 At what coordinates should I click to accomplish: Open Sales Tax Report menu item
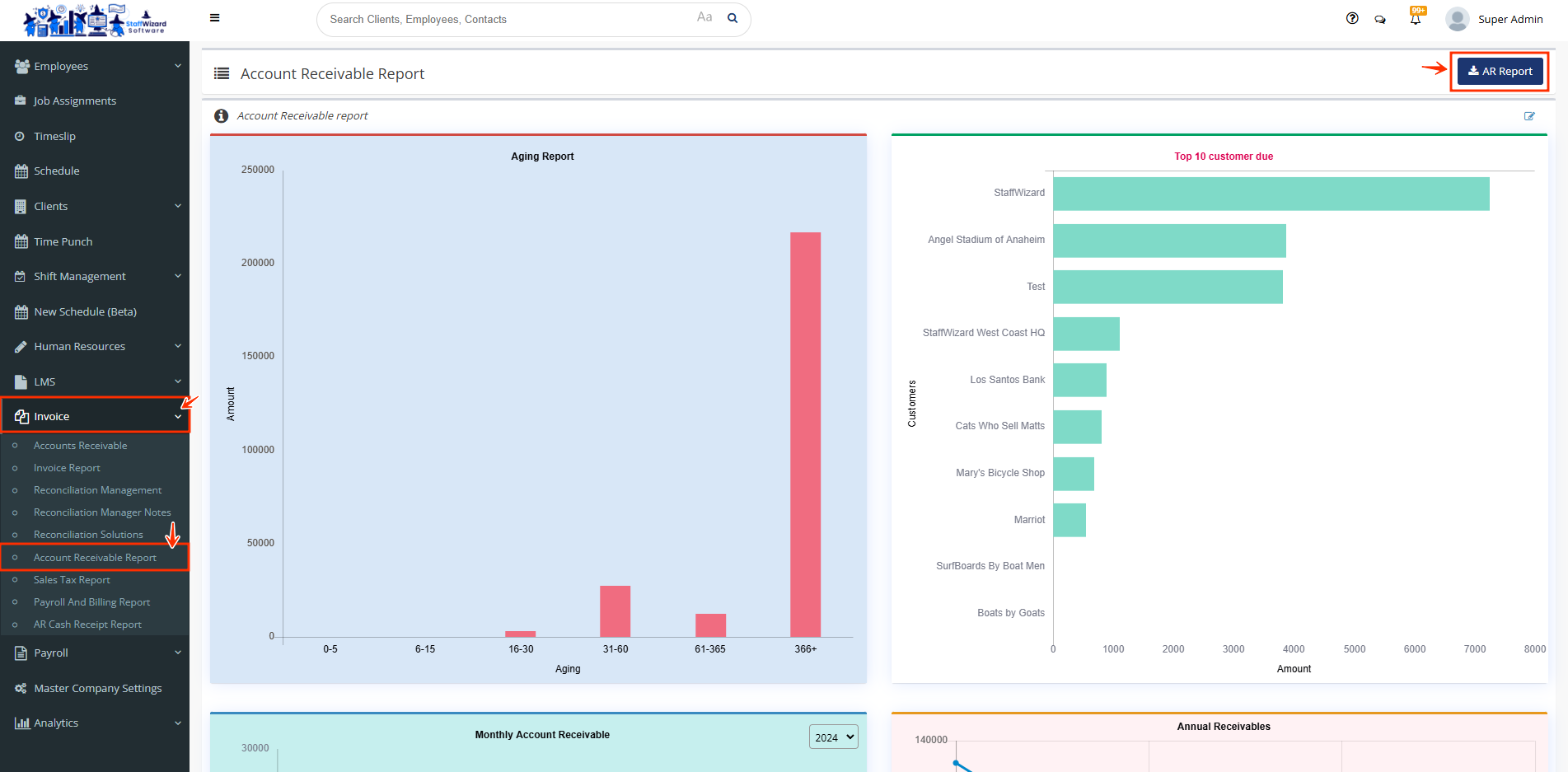[72, 580]
